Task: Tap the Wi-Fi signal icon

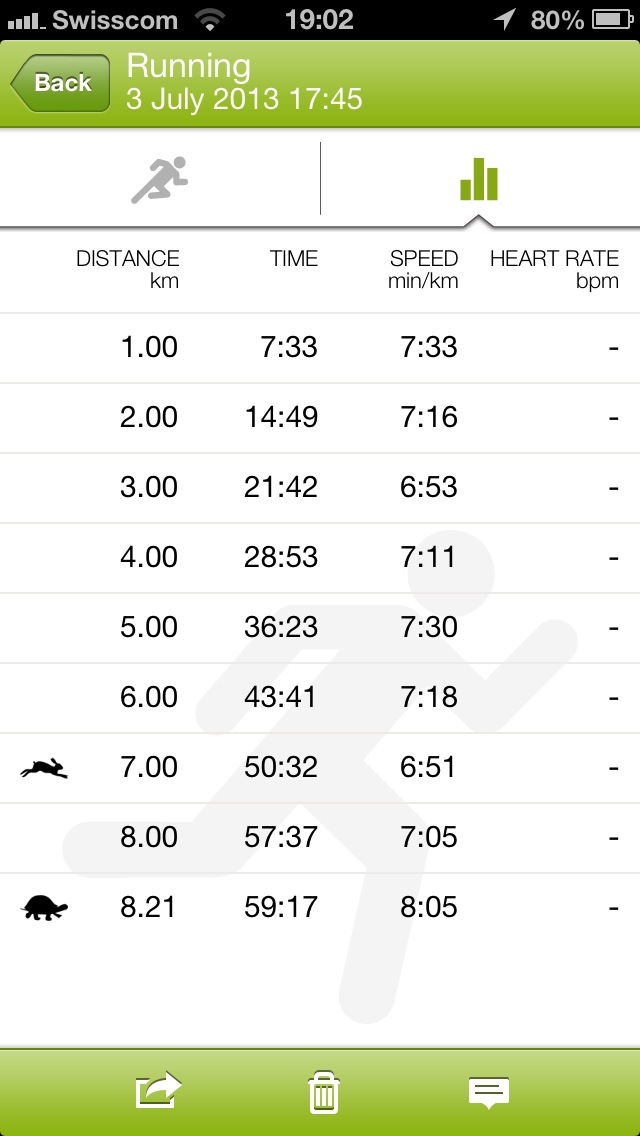Action: (209, 20)
